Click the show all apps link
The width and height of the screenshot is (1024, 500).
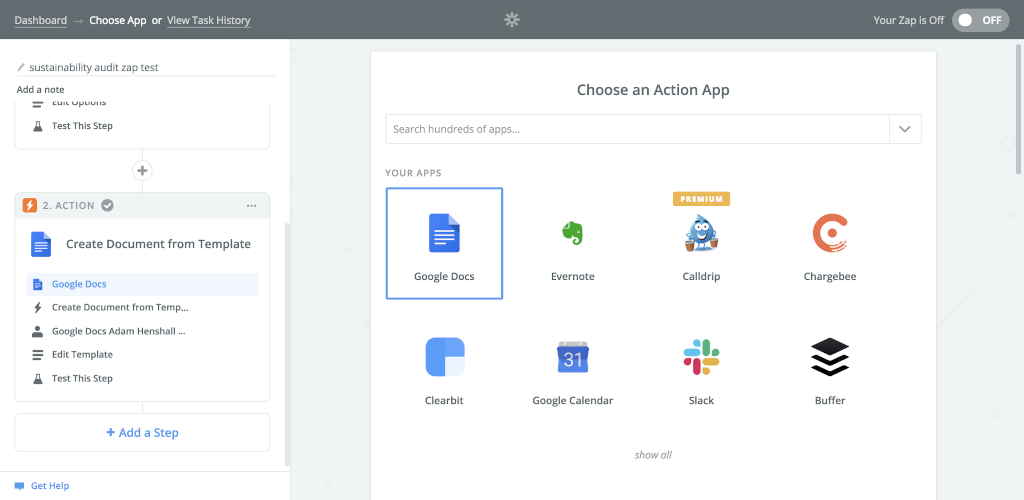point(653,455)
